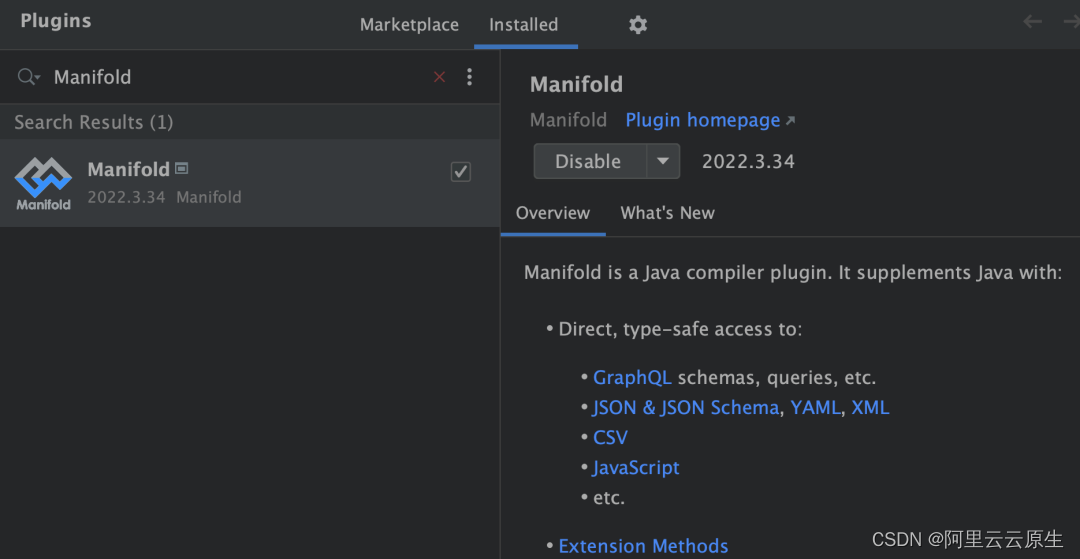This screenshot has height=559, width=1080.
Task: Click the magnifier search history icon
Action: tap(28, 77)
